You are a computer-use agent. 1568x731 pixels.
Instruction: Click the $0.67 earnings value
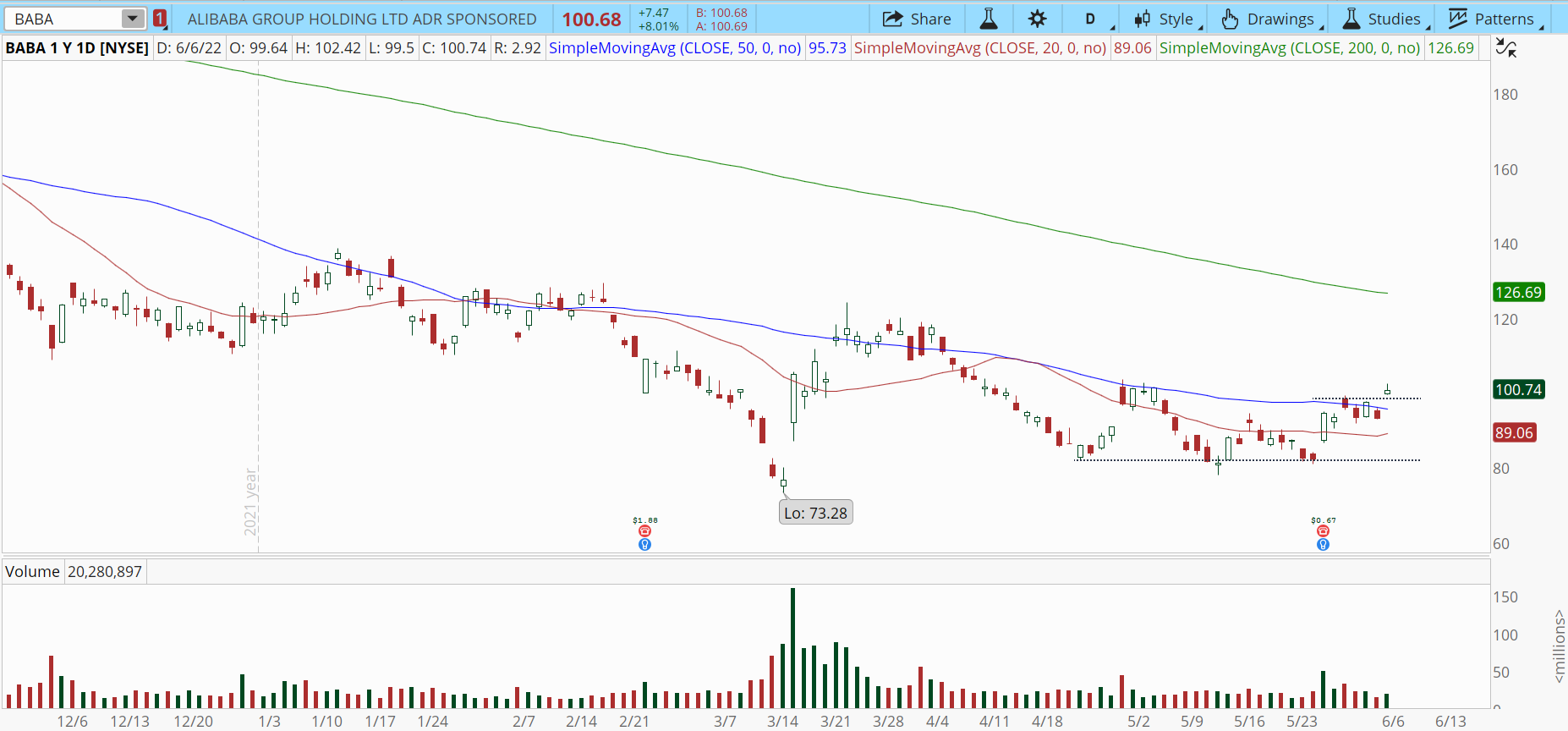click(1324, 520)
